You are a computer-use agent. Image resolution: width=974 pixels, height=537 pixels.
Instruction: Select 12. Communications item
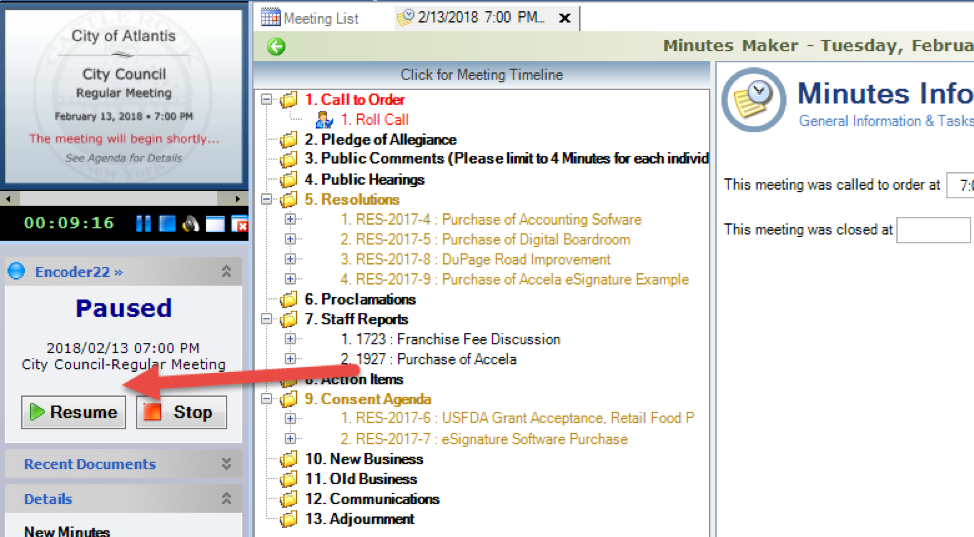coord(372,499)
